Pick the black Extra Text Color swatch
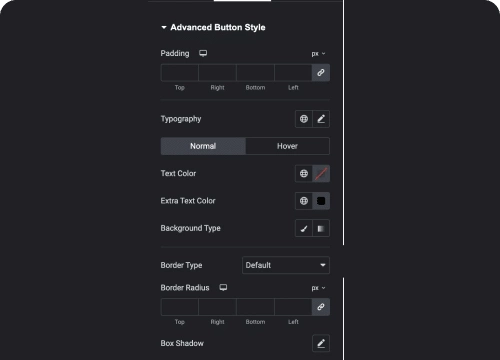The image size is (500, 360). [321, 201]
